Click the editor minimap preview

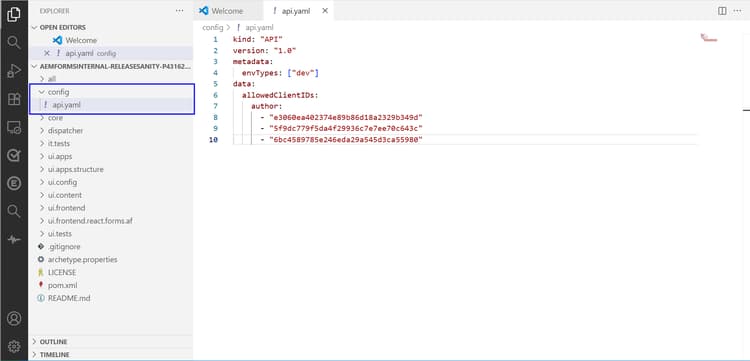(x=709, y=38)
